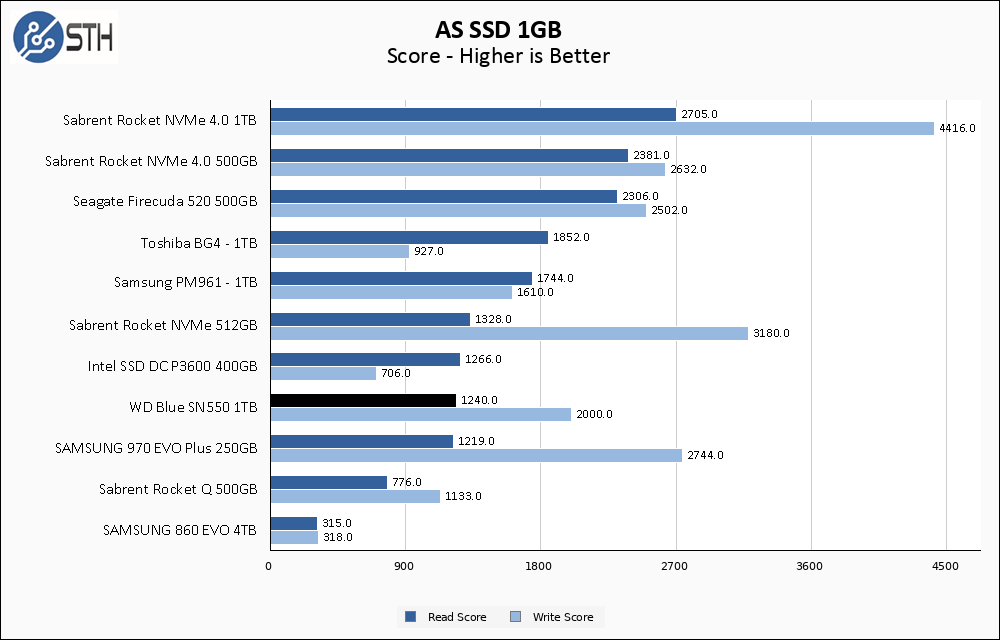The height and width of the screenshot is (640, 1000).
Task: Select the Samsung PM961 - 1TB label
Action: (x=186, y=282)
